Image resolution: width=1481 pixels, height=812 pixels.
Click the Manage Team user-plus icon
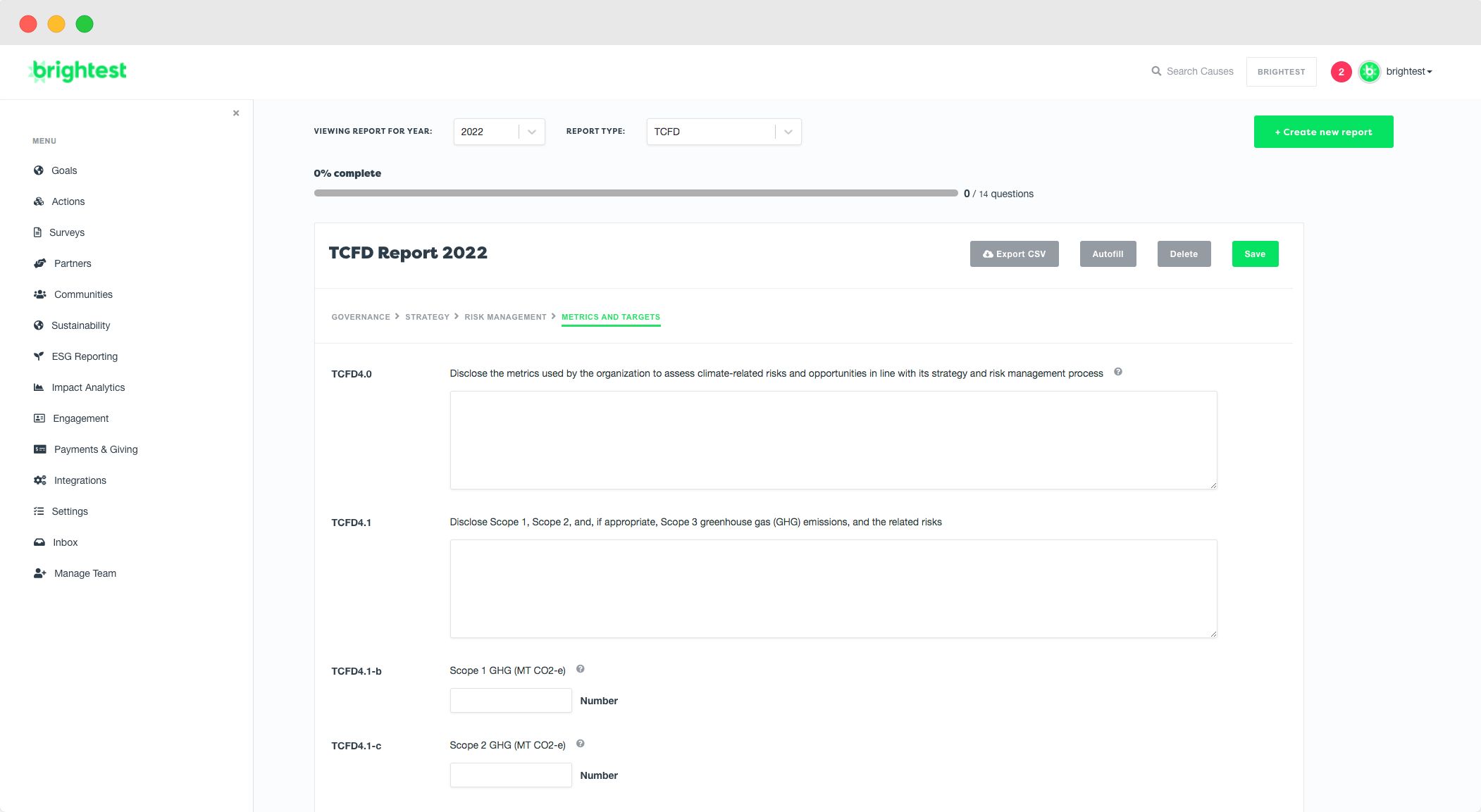40,573
